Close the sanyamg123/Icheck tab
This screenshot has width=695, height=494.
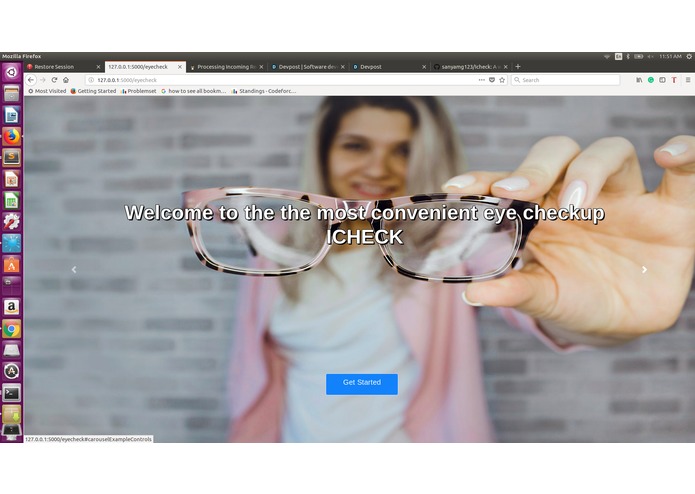pos(505,67)
